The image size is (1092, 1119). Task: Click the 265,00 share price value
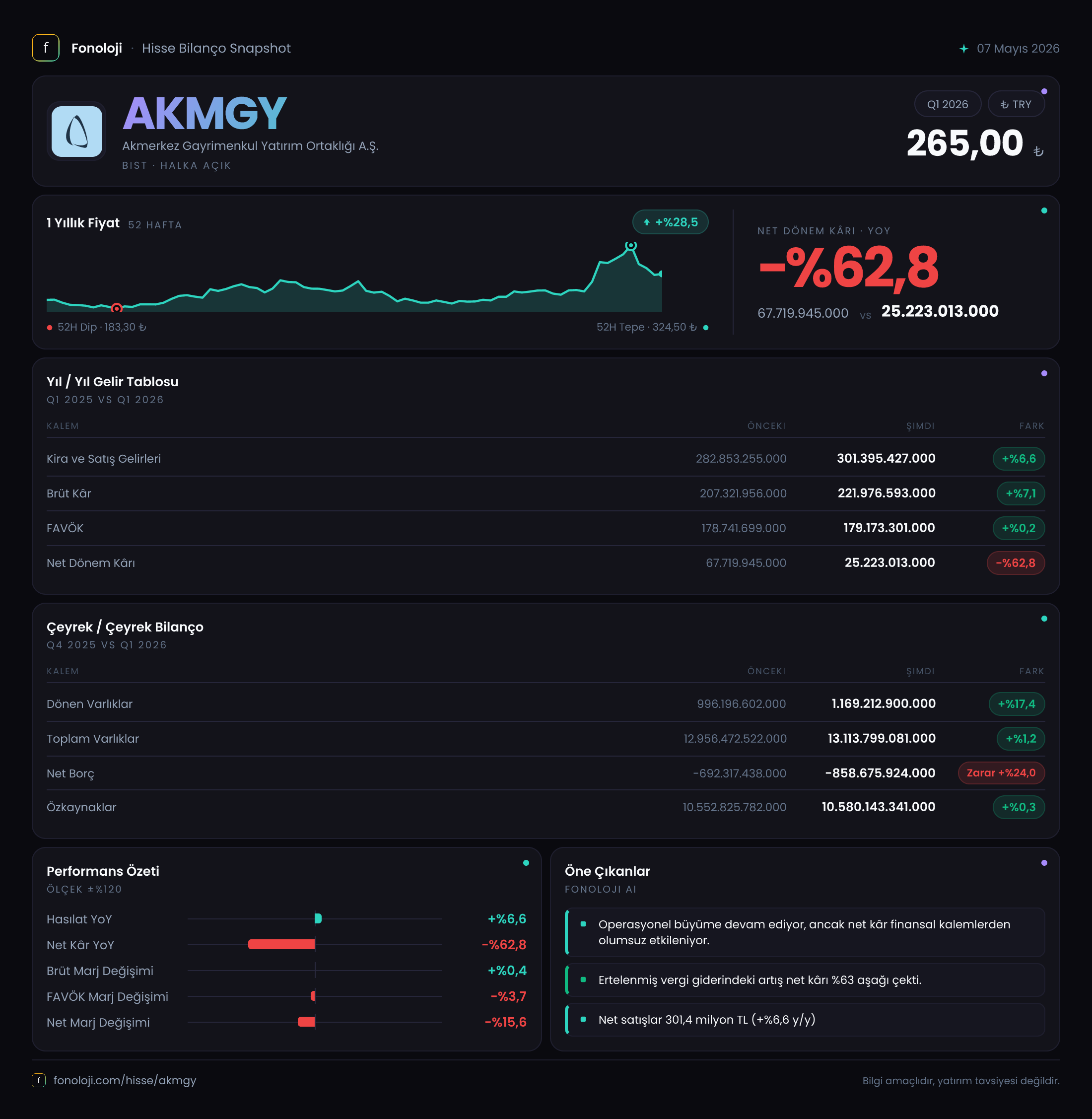pos(964,143)
